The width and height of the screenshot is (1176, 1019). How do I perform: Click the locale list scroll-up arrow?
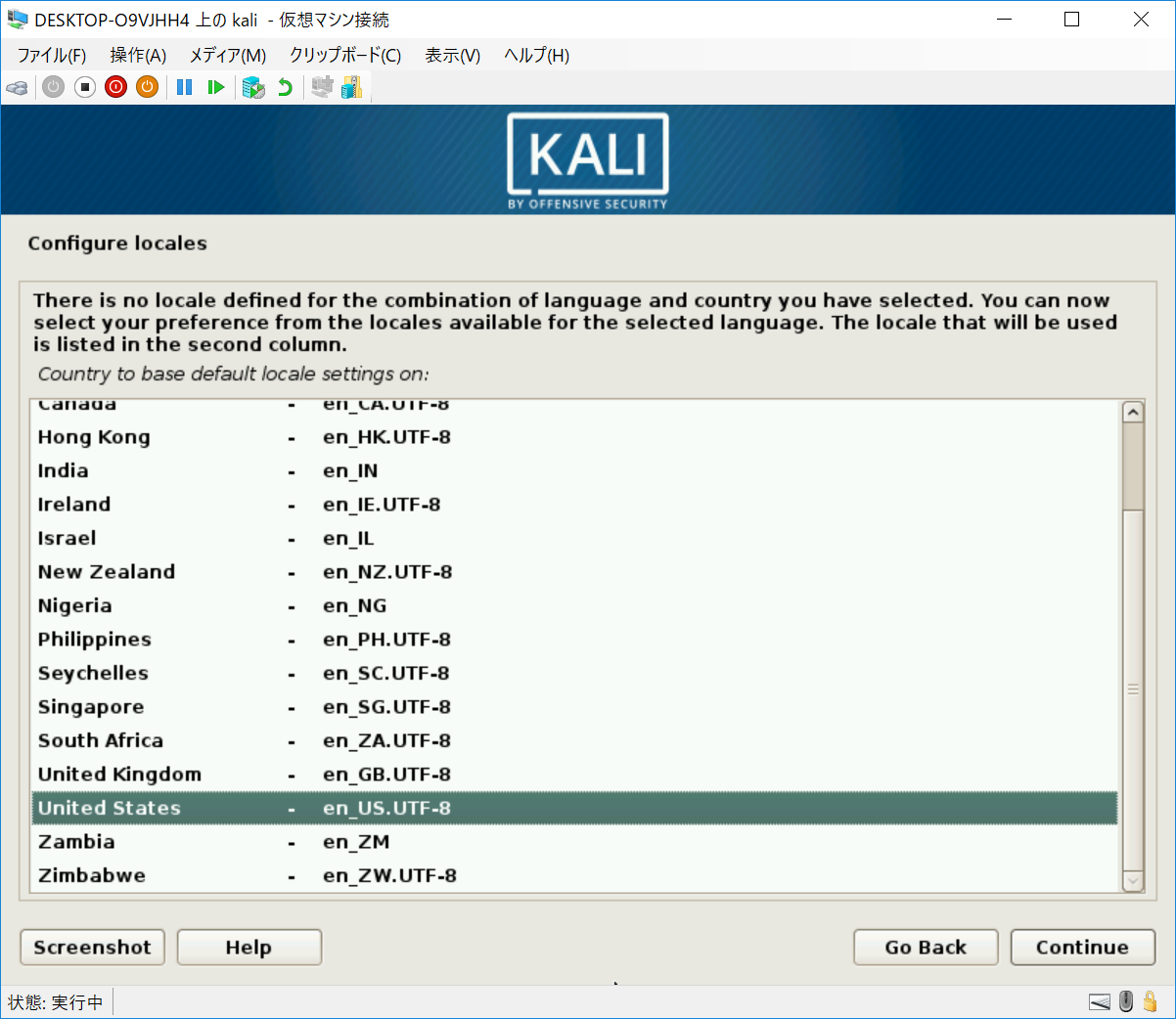click(x=1133, y=412)
